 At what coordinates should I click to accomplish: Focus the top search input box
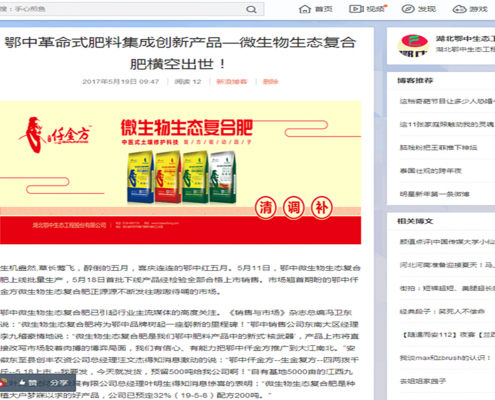(122, 9)
